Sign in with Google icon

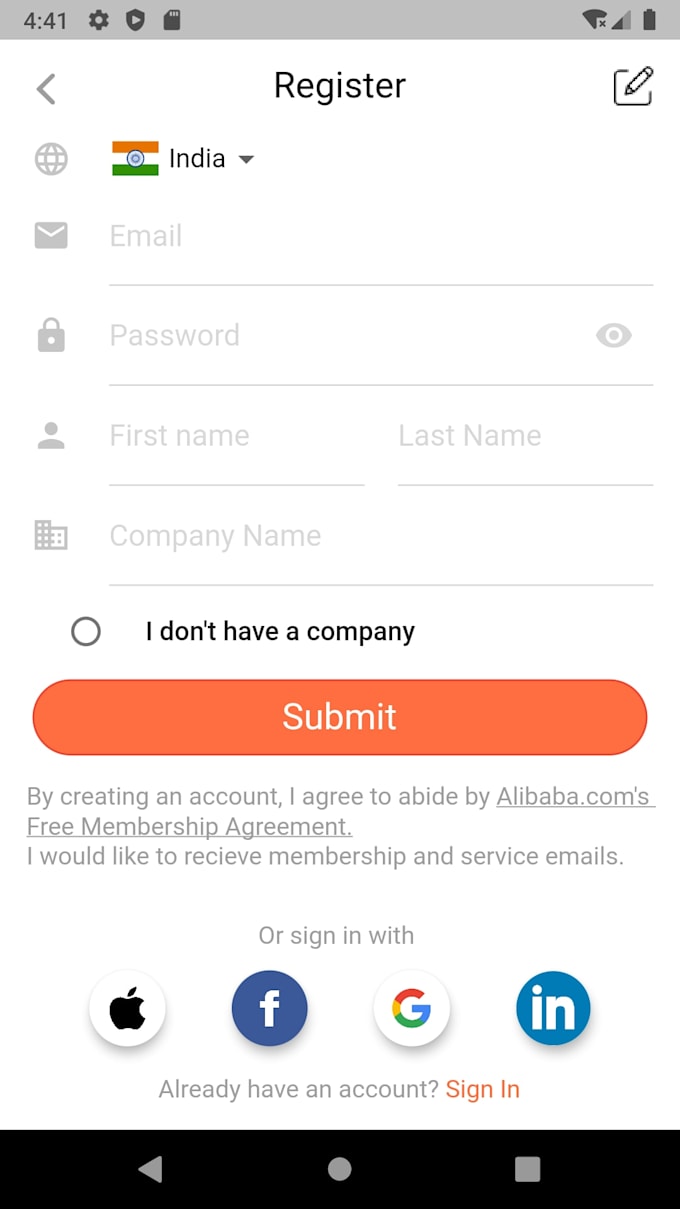pyautogui.click(x=411, y=1009)
